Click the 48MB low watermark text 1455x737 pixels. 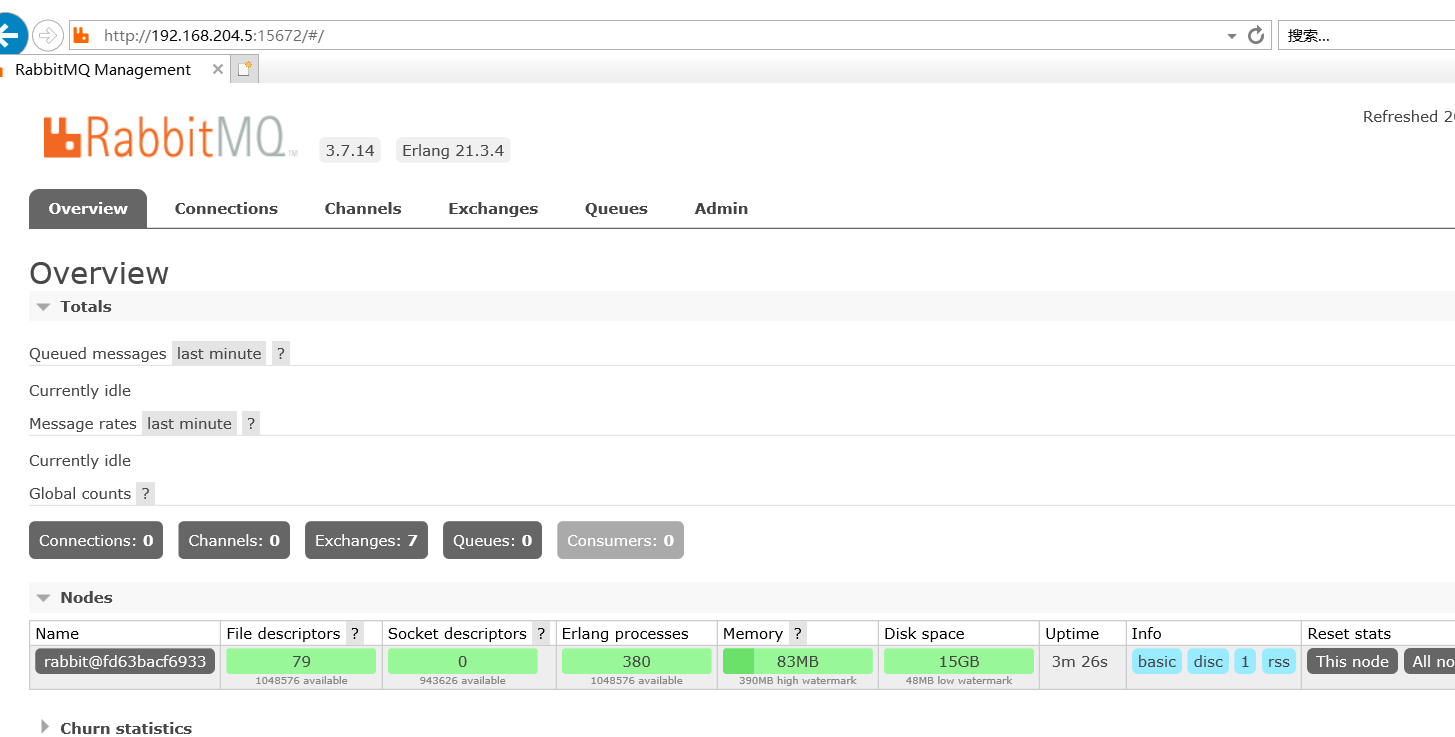point(959,681)
